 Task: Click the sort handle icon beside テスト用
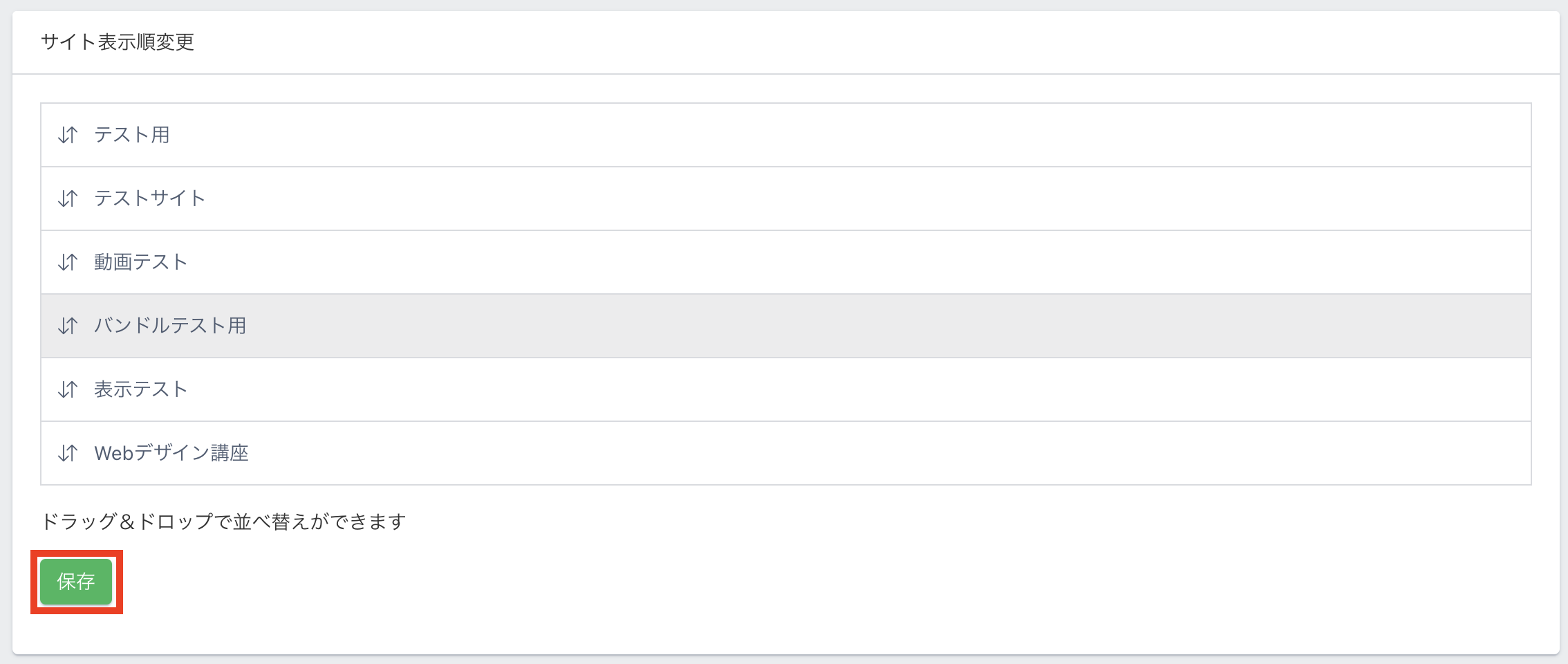coord(68,135)
